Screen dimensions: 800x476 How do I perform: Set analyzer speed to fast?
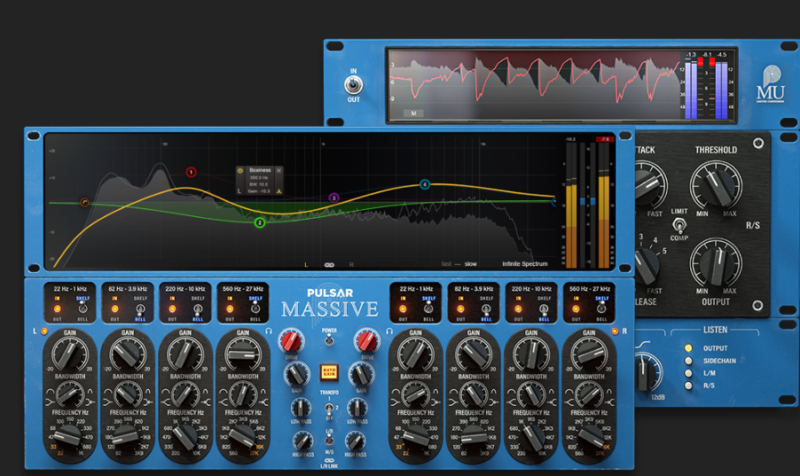coord(446,264)
